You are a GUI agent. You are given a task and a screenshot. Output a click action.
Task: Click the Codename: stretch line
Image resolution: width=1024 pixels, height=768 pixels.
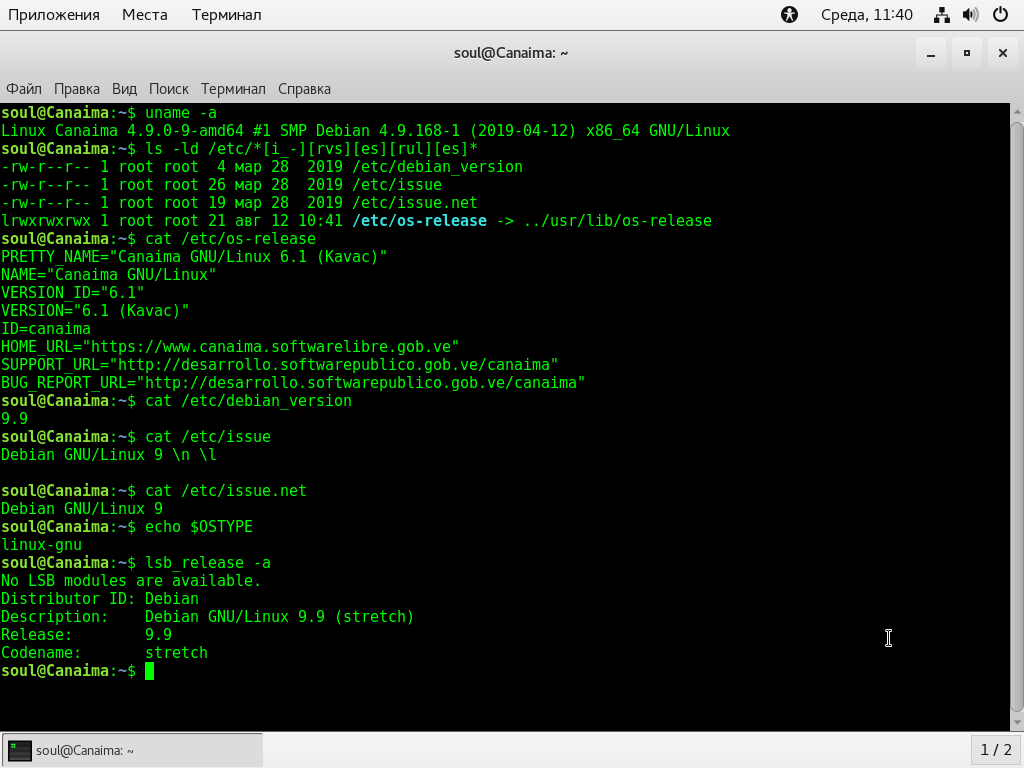pos(104,652)
